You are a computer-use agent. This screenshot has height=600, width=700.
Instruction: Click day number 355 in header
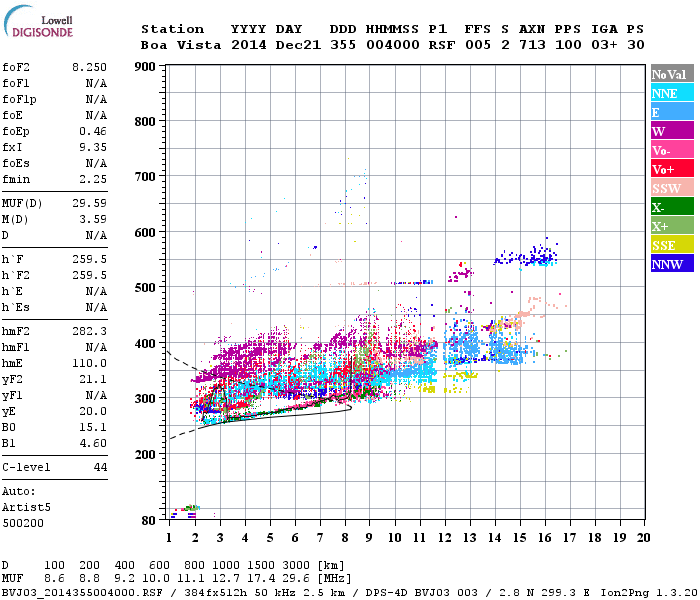(x=343, y=45)
